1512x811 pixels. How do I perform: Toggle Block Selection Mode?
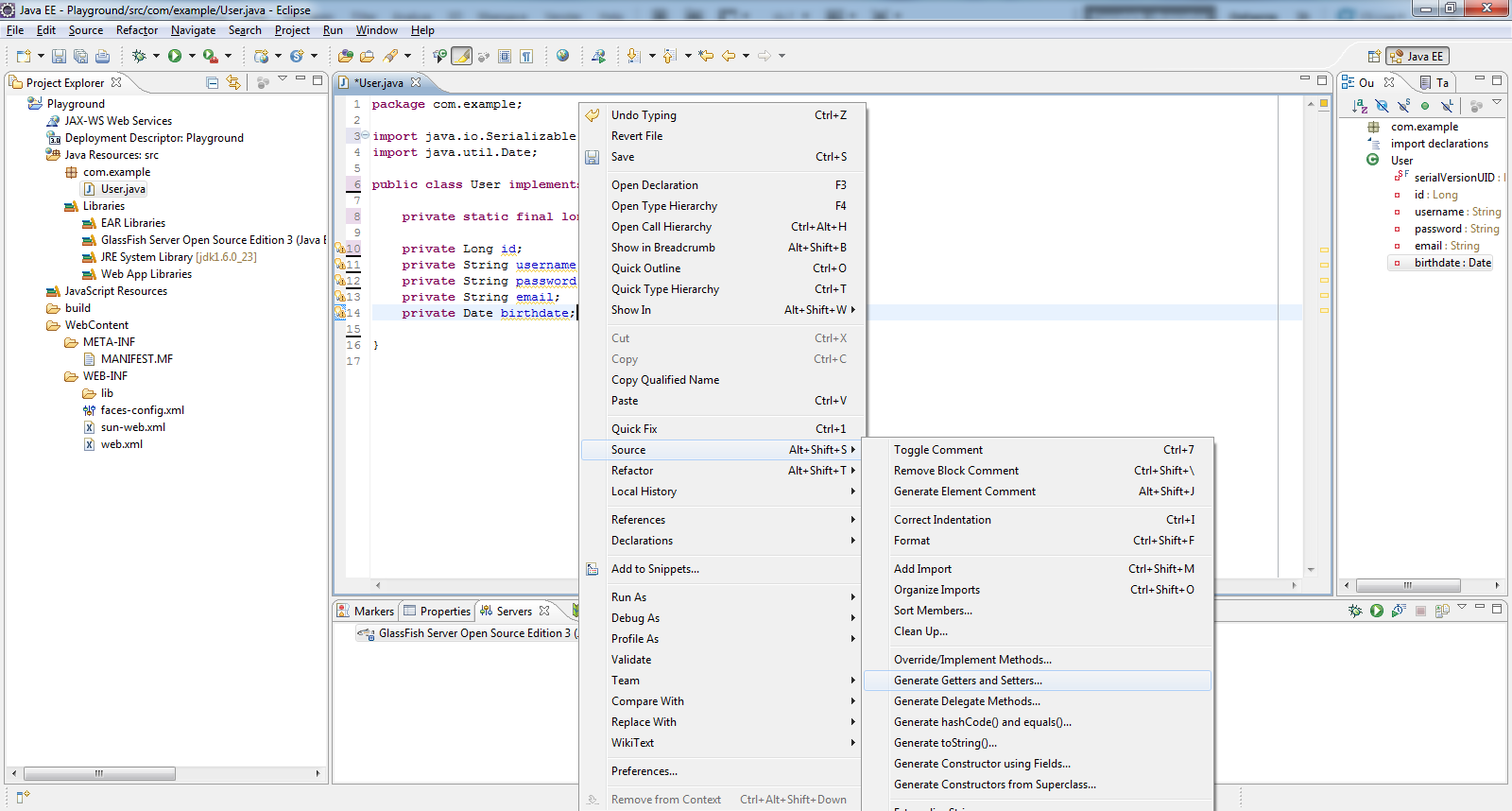504,56
